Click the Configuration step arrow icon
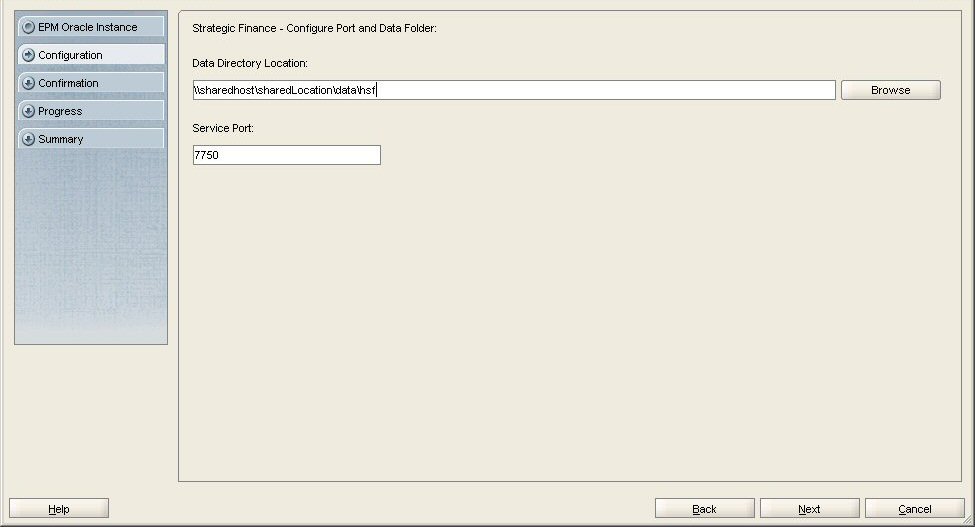The image size is (975, 527). pos(28,55)
